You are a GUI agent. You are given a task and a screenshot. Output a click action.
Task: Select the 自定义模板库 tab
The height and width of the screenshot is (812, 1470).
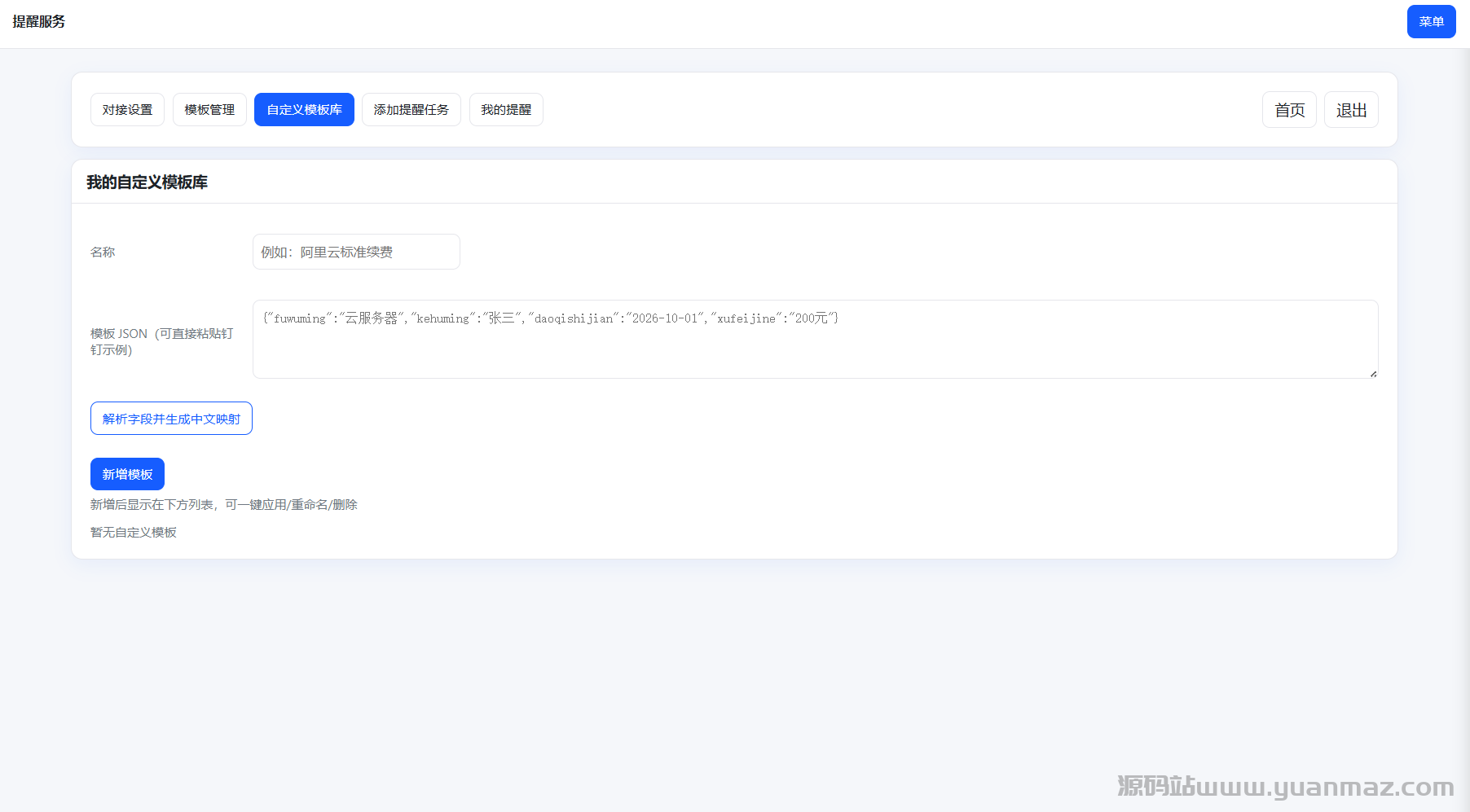(x=304, y=110)
